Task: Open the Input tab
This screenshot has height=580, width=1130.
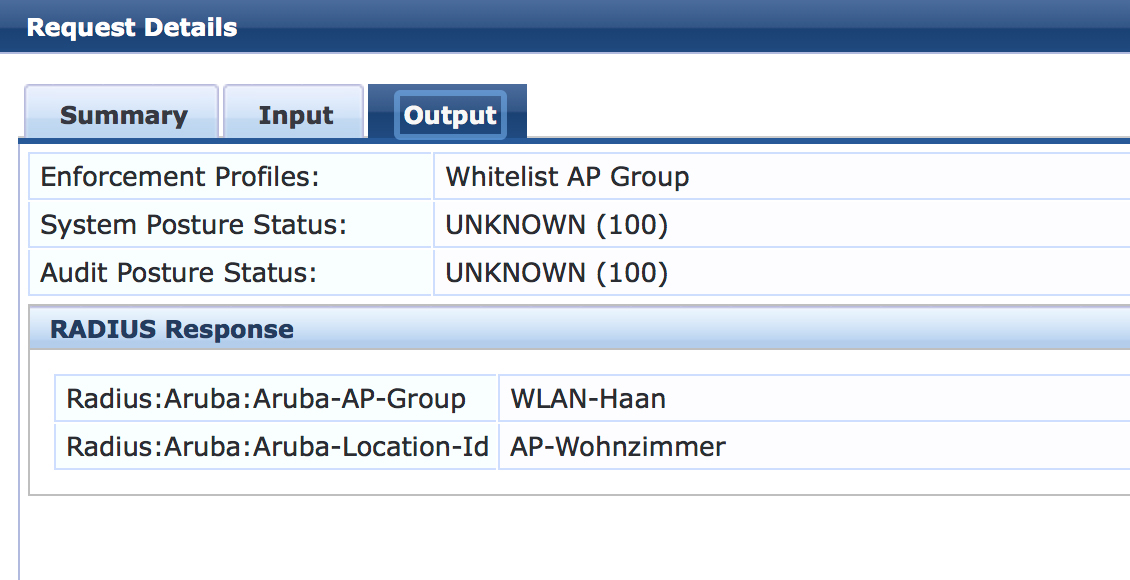Action: [295, 115]
